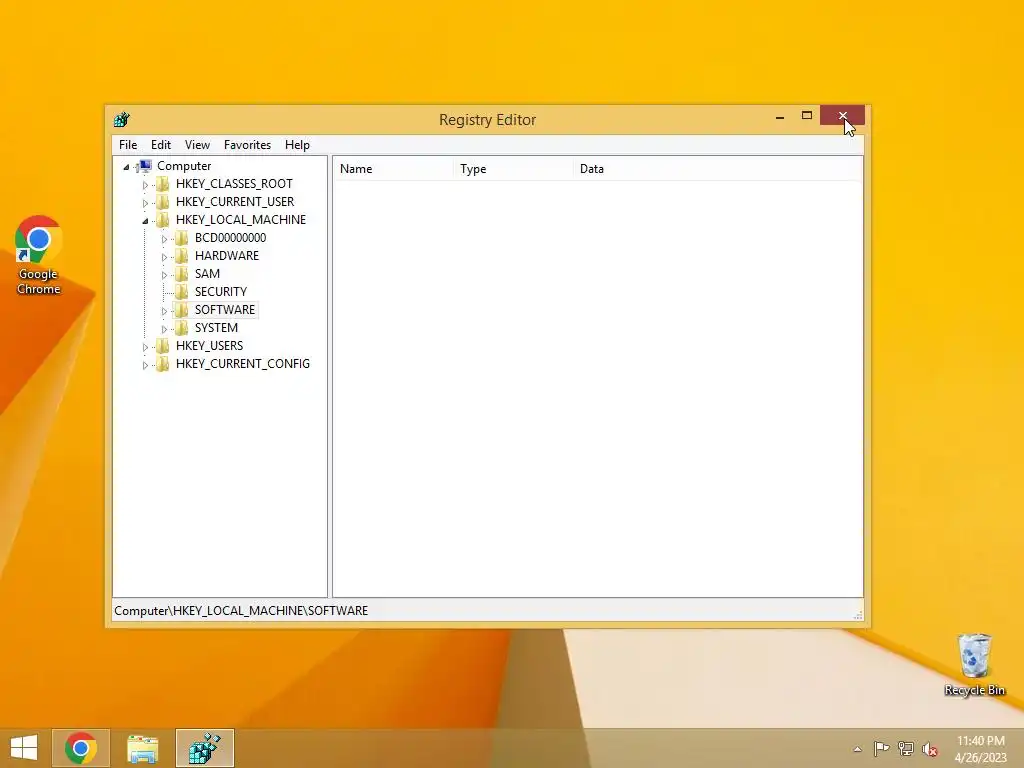
Task: Expand the HKEY_CLASSES_ROOT arrow
Action: click(x=146, y=185)
